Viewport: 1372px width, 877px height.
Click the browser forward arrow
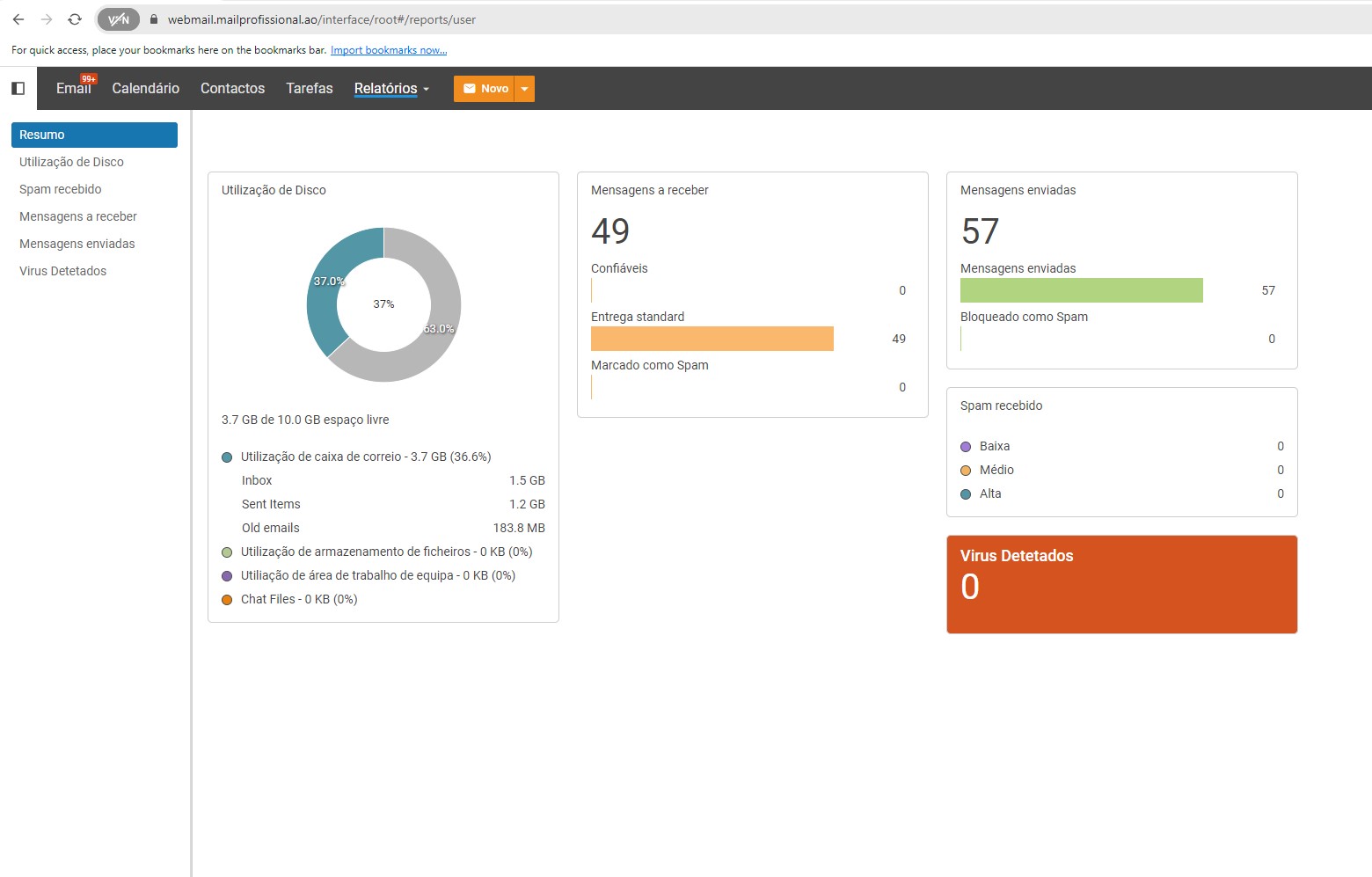pyautogui.click(x=47, y=19)
